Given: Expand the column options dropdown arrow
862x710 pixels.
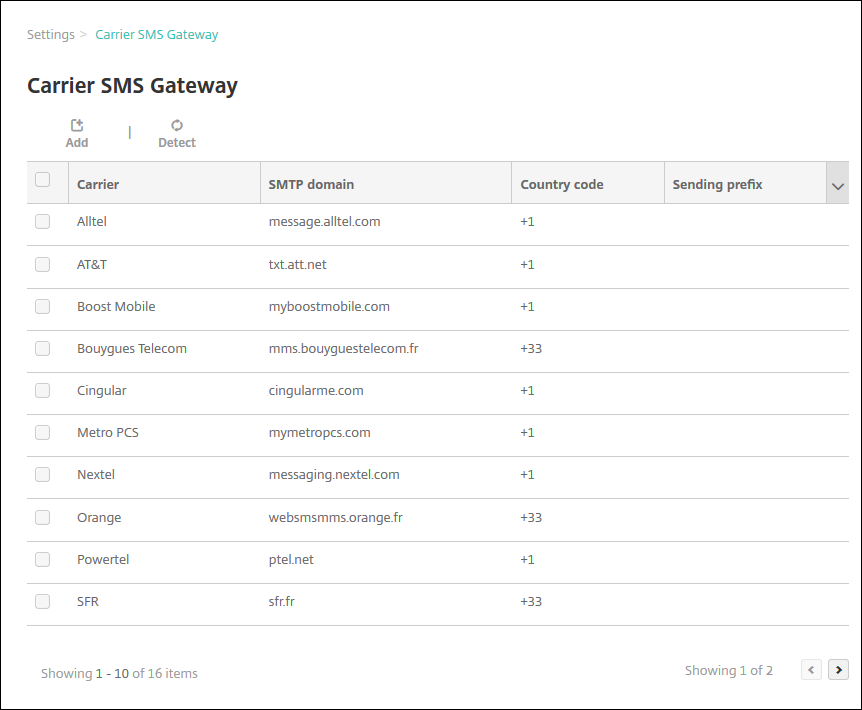Looking at the screenshot, I should coord(838,186).
